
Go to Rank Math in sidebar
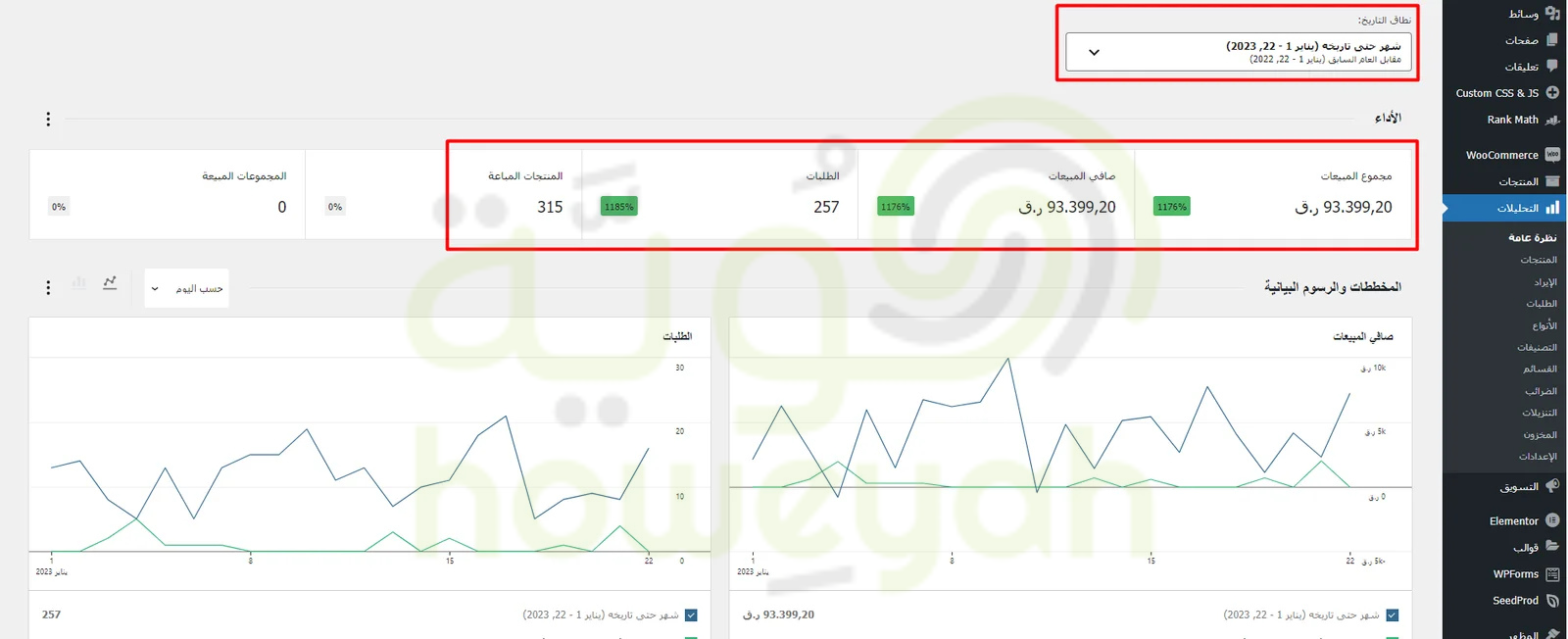pos(1512,120)
